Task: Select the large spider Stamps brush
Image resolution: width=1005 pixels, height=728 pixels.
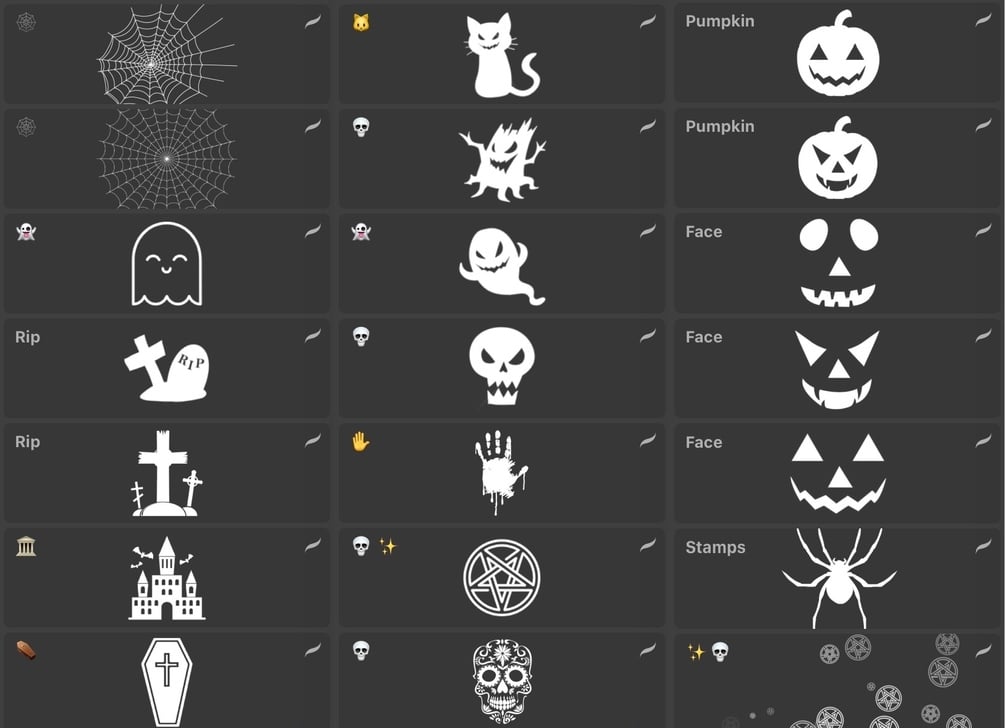Action: tap(837, 579)
